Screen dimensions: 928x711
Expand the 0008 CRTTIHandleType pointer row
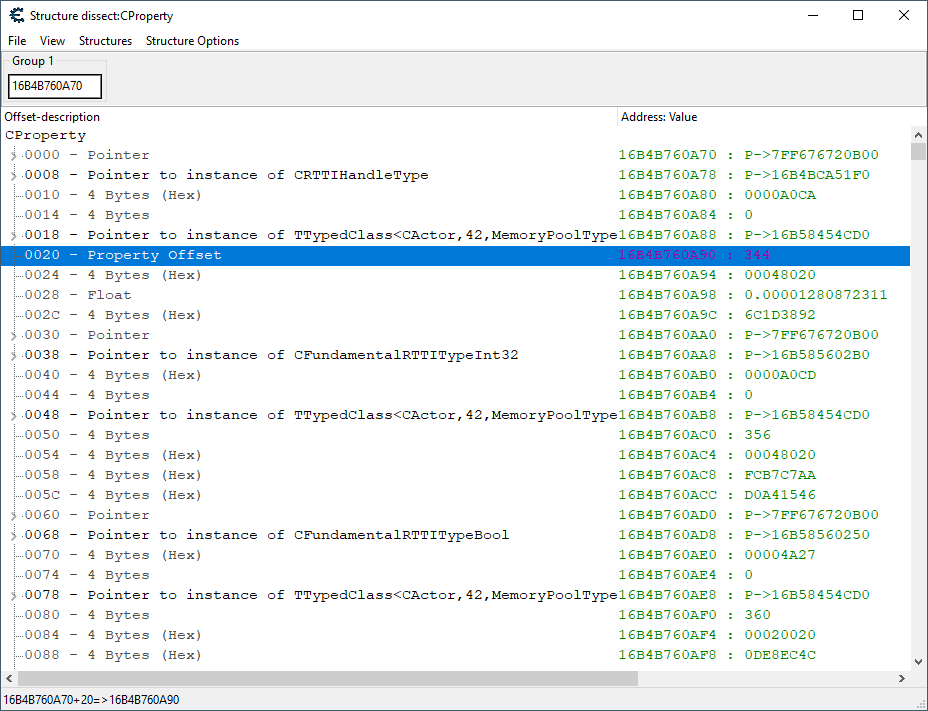[13, 175]
